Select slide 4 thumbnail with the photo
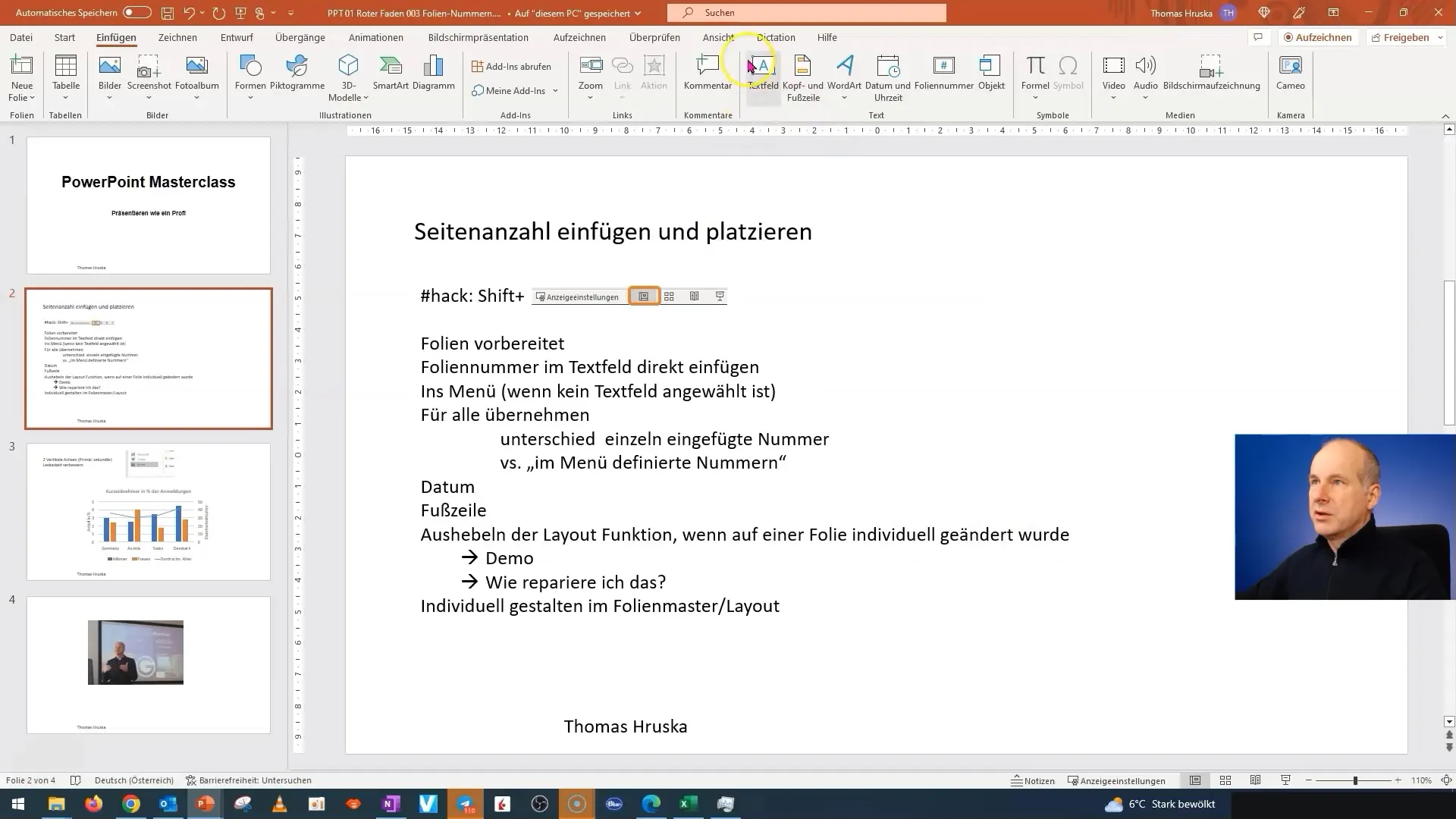The height and width of the screenshot is (819, 1456). tap(149, 665)
